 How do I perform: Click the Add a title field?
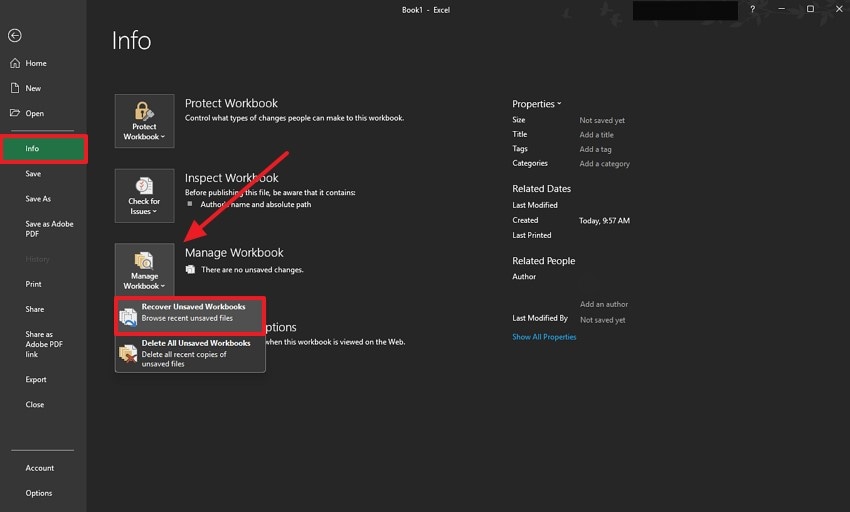[597, 135]
